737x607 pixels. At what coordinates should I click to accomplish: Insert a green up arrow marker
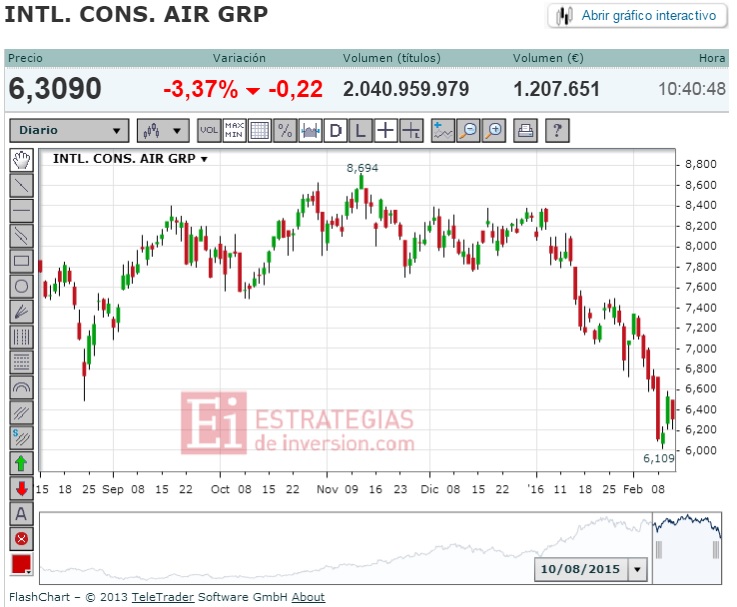pyautogui.click(x=21, y=464)
